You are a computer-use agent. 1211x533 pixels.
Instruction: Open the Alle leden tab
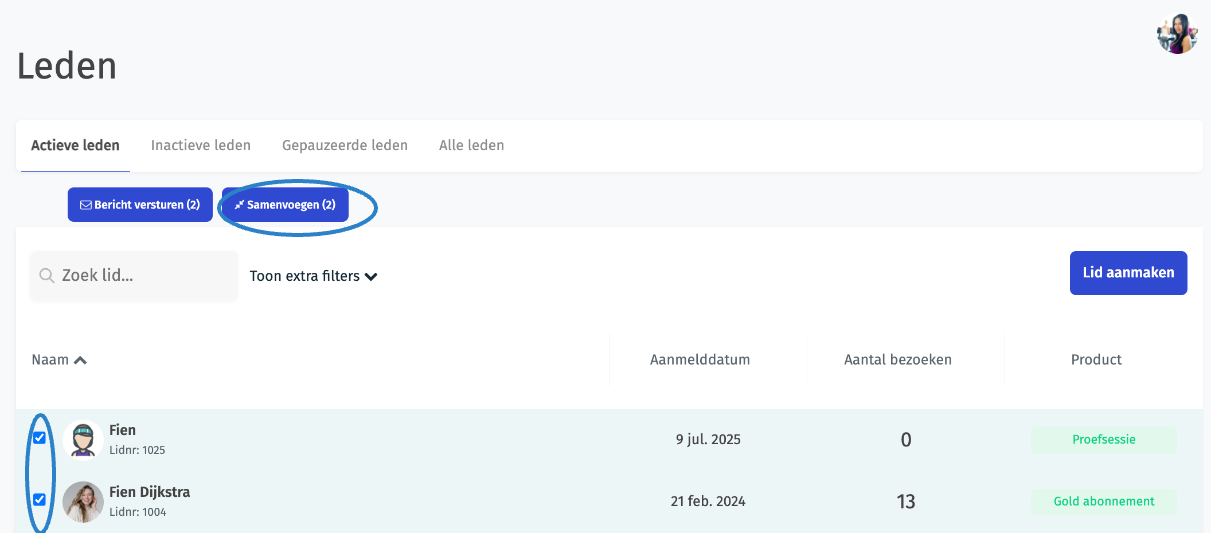click(471, 145)
